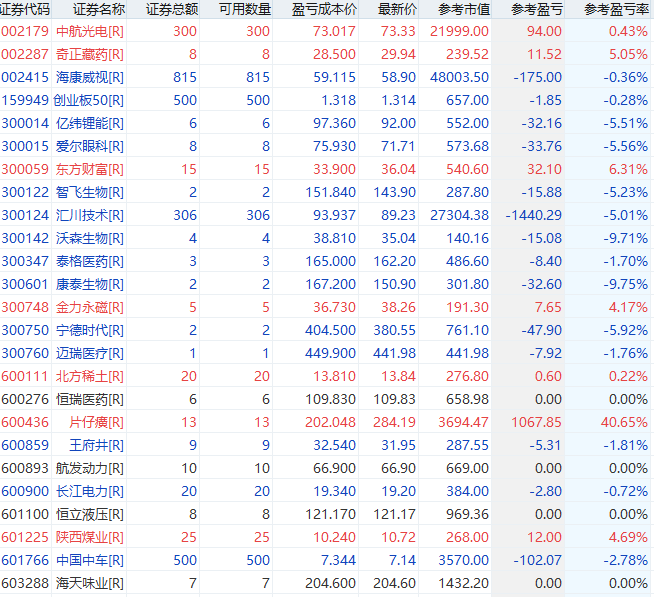Screen dimensions: 654x597
Task: Click the 最新价 column header
Action: (397, 9)
